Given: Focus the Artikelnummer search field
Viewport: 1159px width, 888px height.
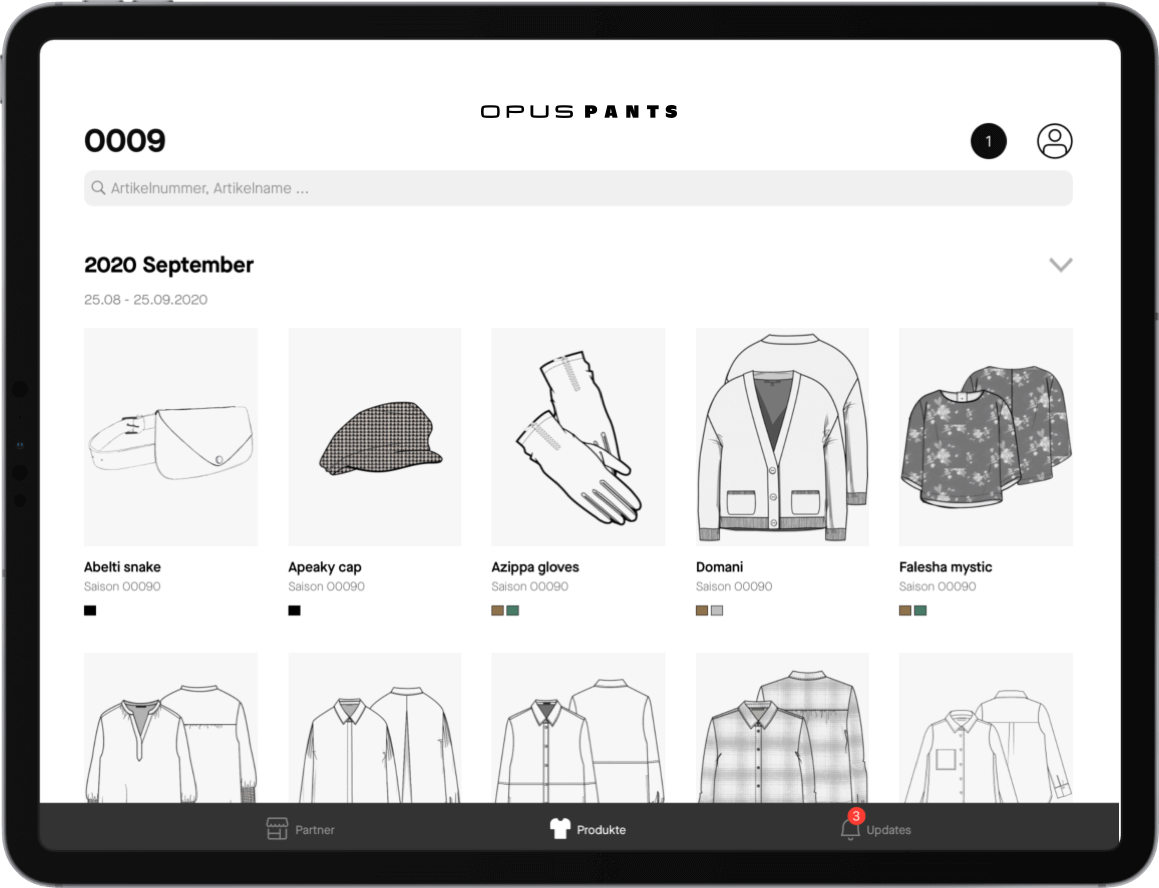Looking at the screenshot, I should click(x=578, y=188).
